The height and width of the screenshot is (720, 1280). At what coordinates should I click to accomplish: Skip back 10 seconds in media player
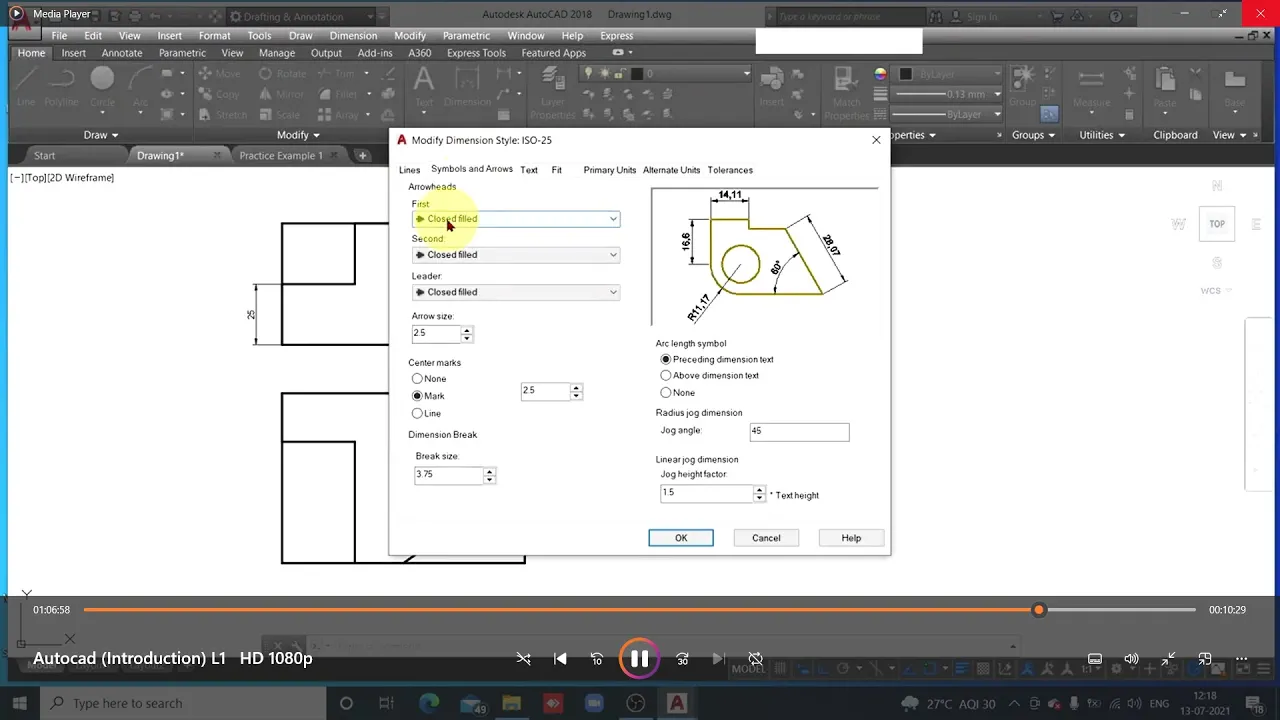point(597,659)
